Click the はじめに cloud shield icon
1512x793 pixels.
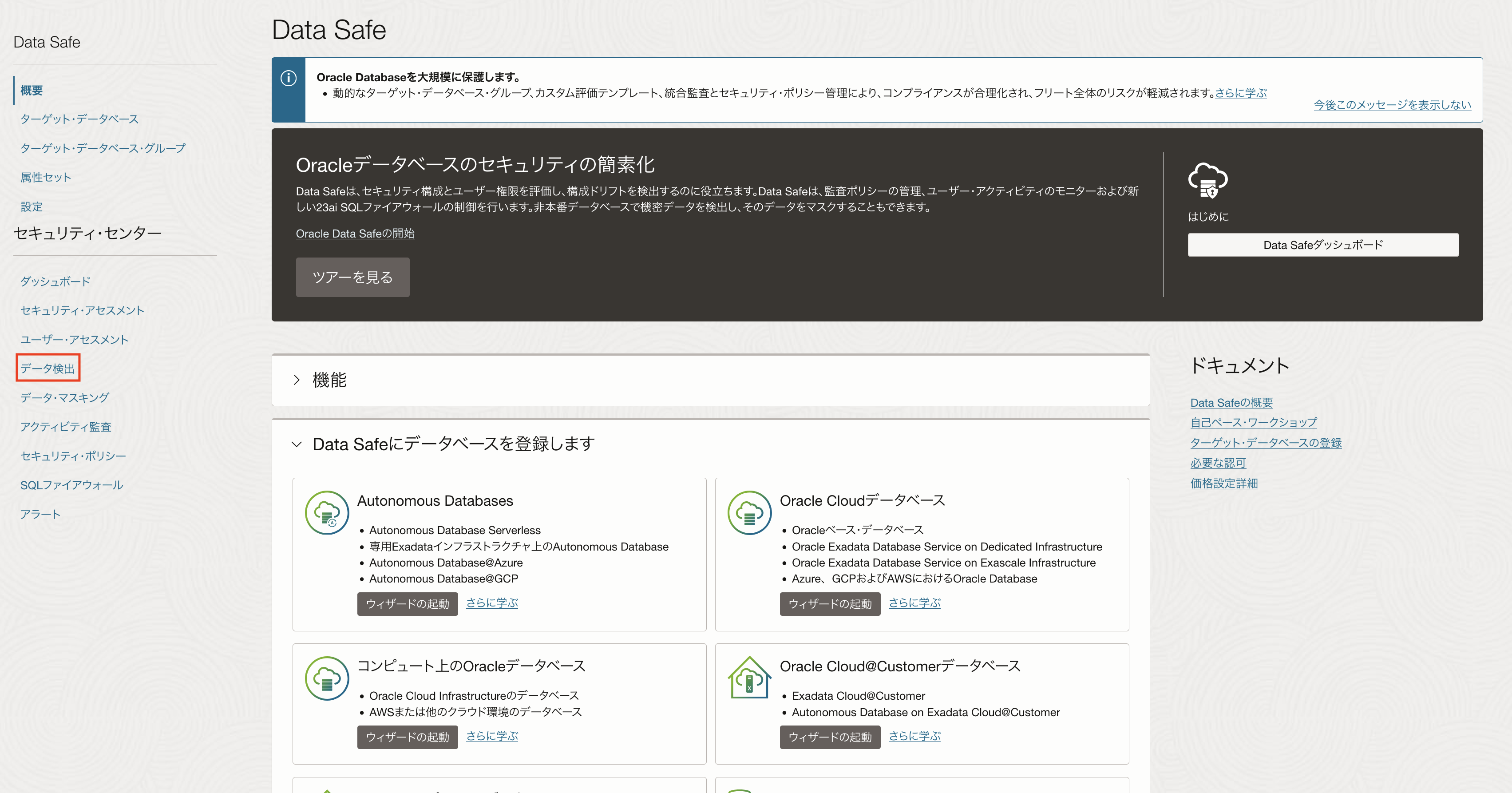click(x=1207, y=181)
